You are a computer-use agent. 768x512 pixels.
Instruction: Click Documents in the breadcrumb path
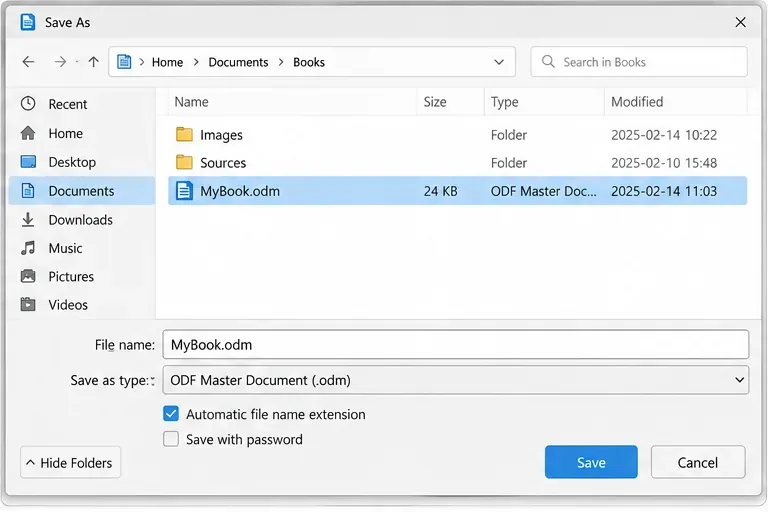point(239,62)
